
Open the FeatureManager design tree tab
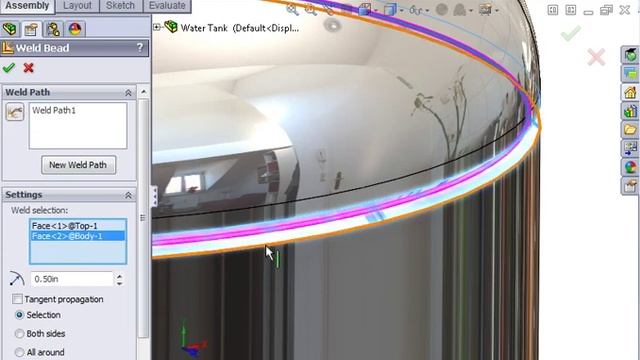pyautogui.click(x=10, y=29)
